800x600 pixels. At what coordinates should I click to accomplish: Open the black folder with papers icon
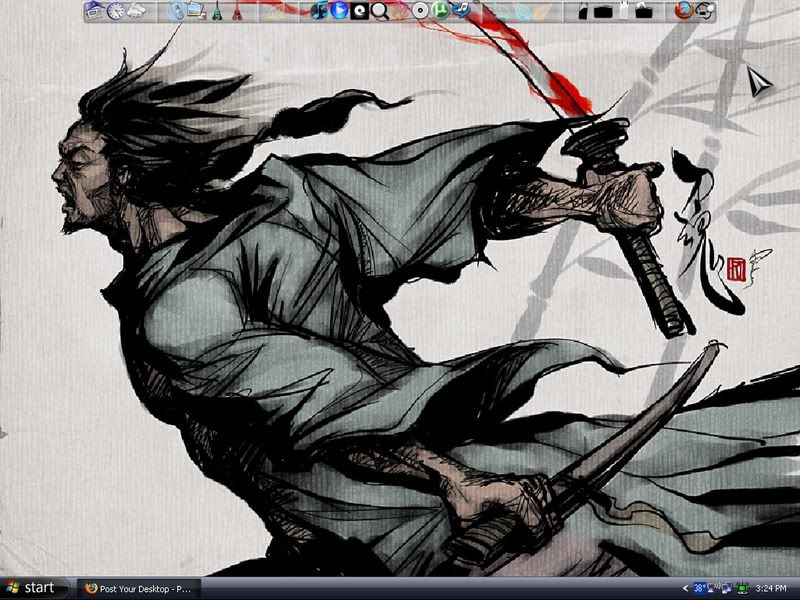pos(644,11)
